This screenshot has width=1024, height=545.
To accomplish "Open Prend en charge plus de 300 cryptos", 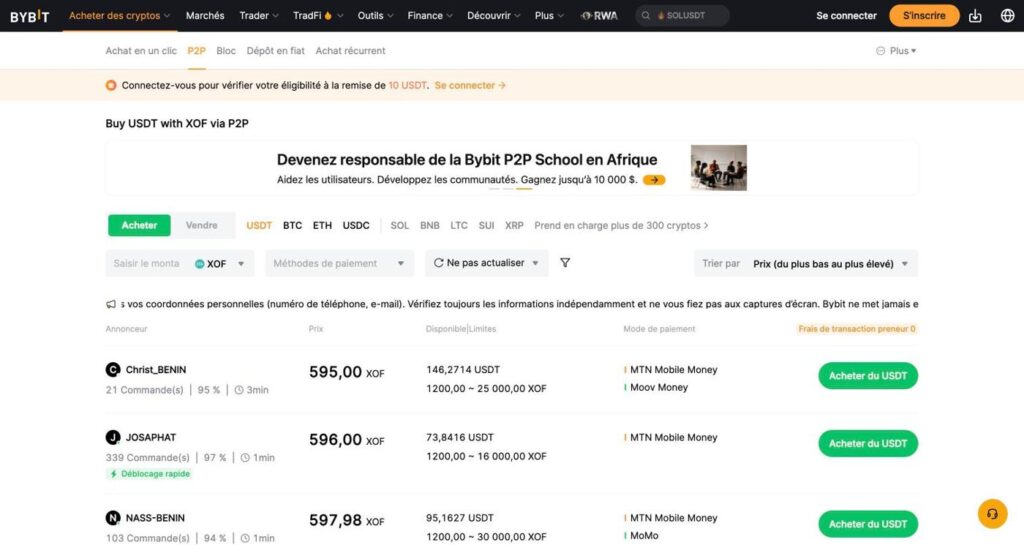I will [x=621, y=225].
